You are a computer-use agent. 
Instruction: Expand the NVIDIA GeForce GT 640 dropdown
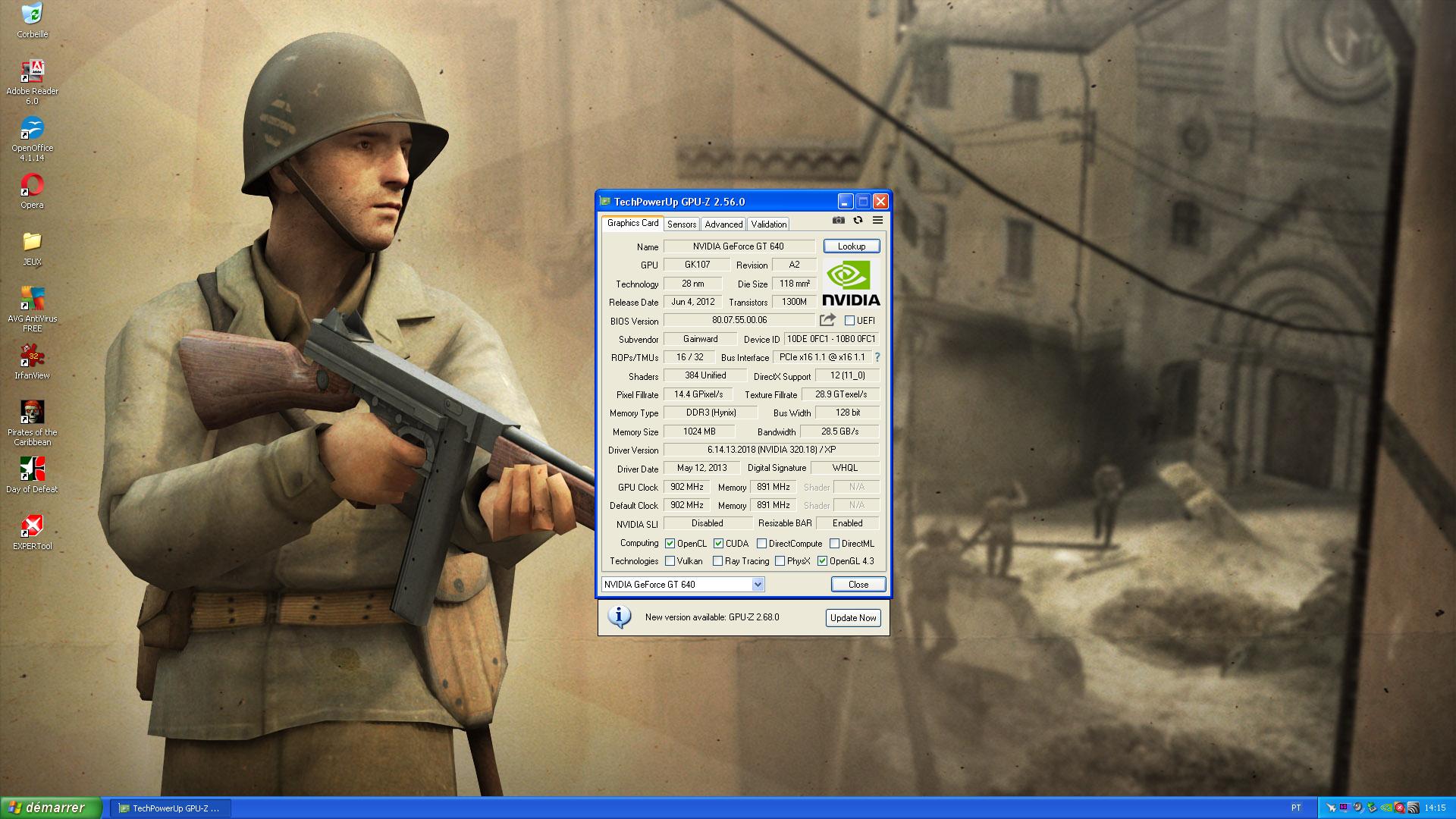click(758, 585)
